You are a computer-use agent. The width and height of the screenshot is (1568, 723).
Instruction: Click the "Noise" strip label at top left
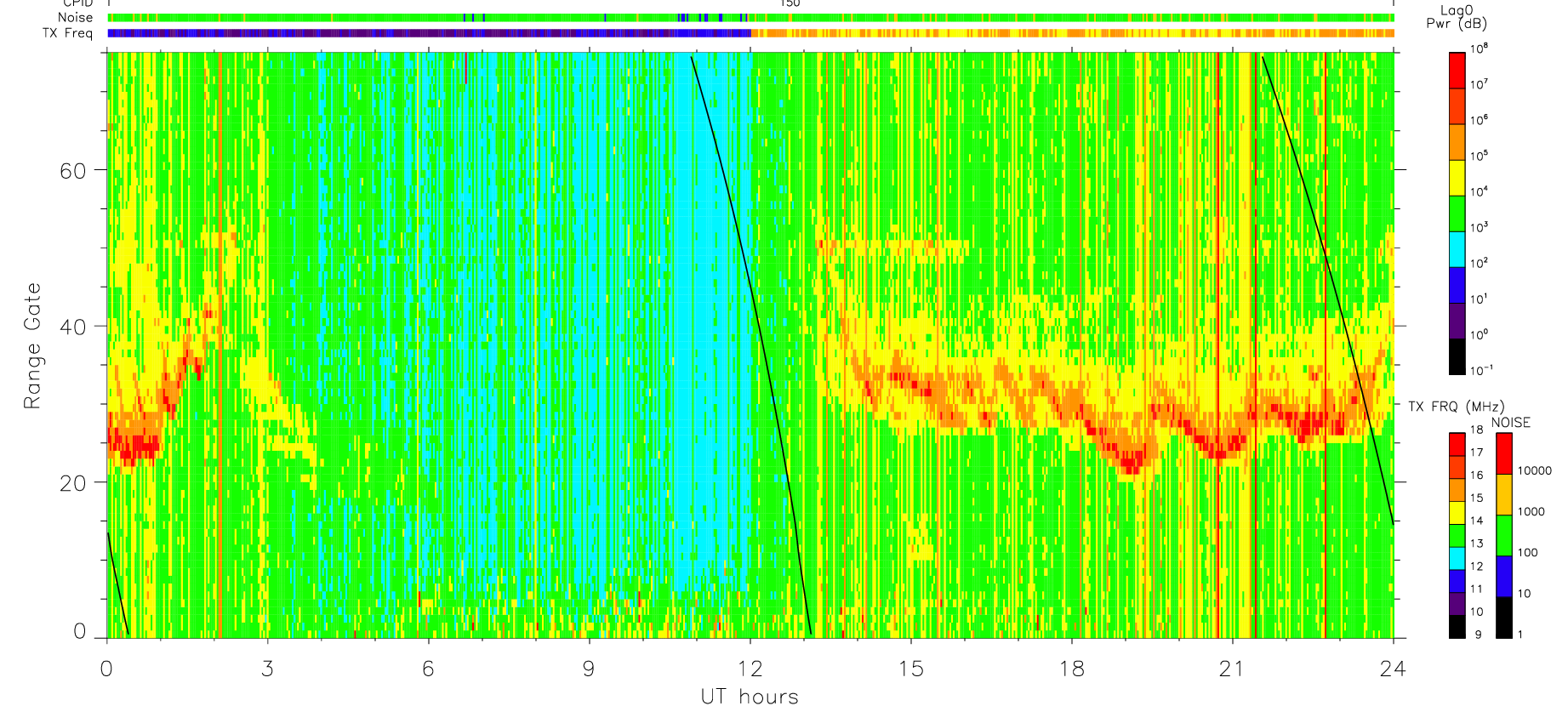click(76, 17)
